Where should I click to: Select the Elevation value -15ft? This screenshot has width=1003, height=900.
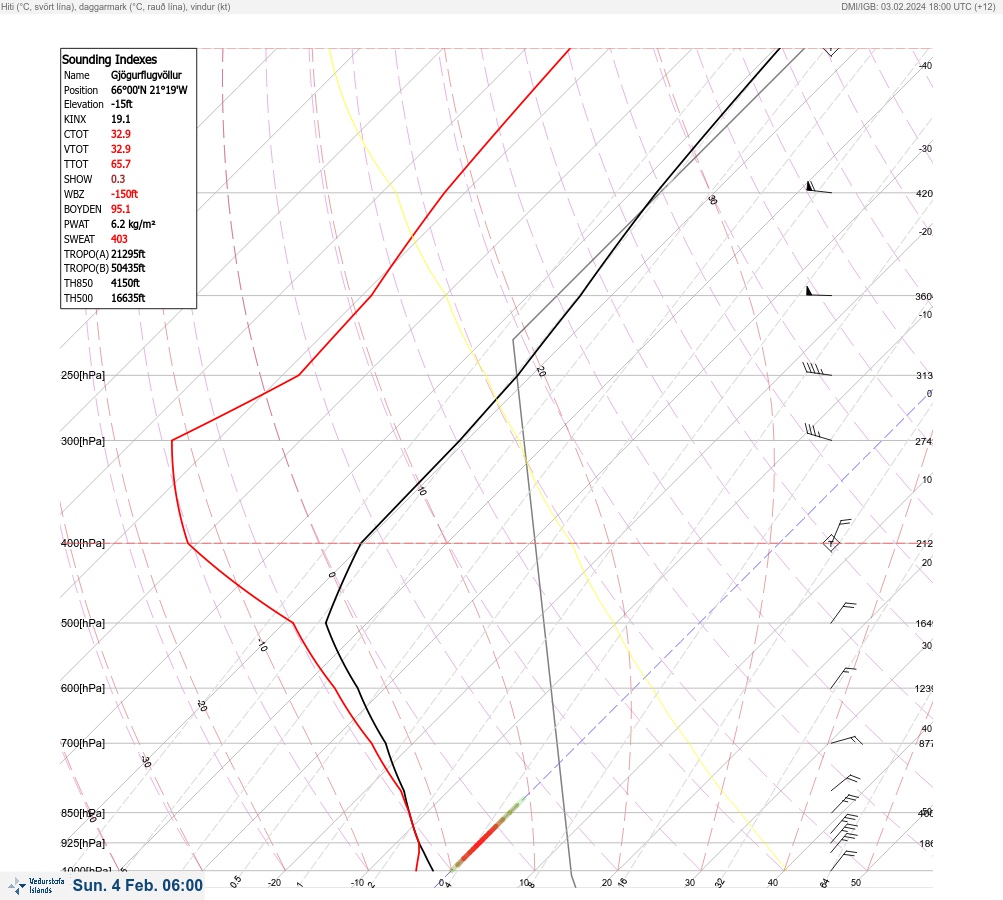[122, 104]
